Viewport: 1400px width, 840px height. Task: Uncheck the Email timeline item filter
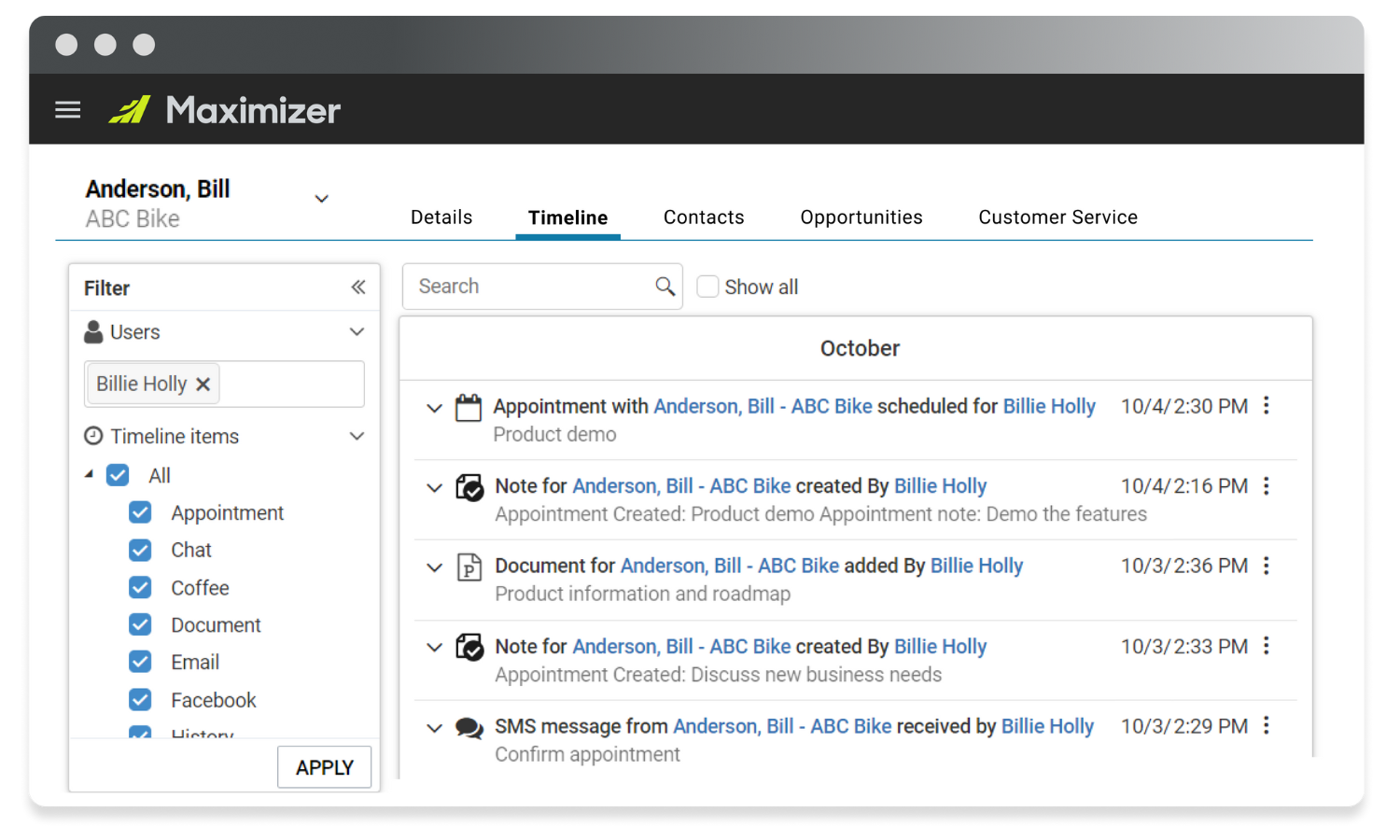click(141, 663)
